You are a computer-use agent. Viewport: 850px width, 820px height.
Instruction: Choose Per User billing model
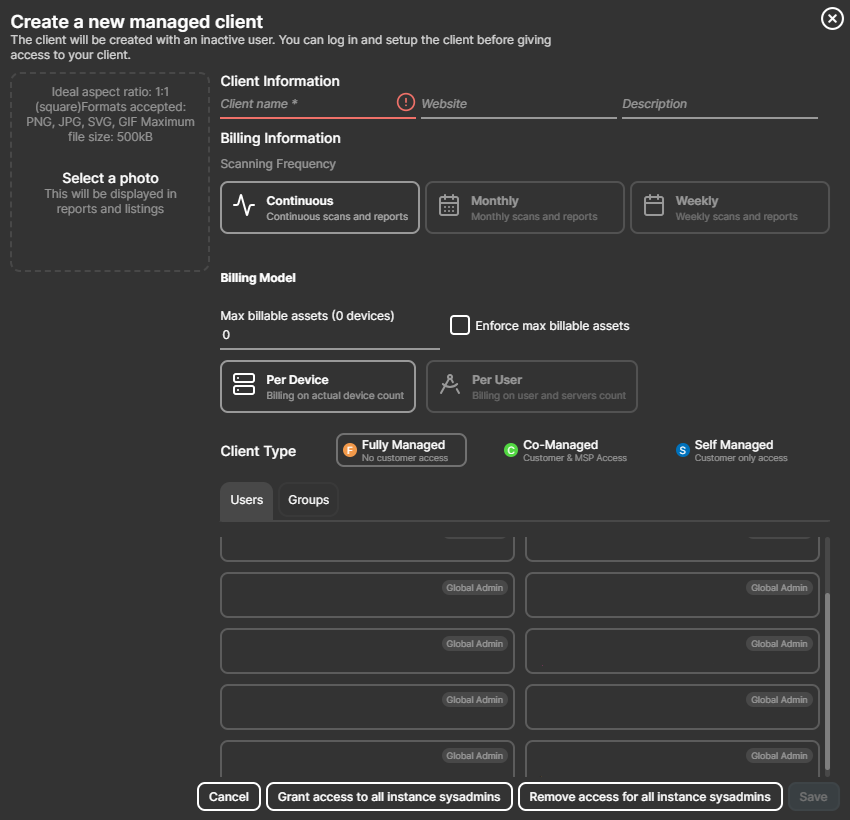pos(532,386)
